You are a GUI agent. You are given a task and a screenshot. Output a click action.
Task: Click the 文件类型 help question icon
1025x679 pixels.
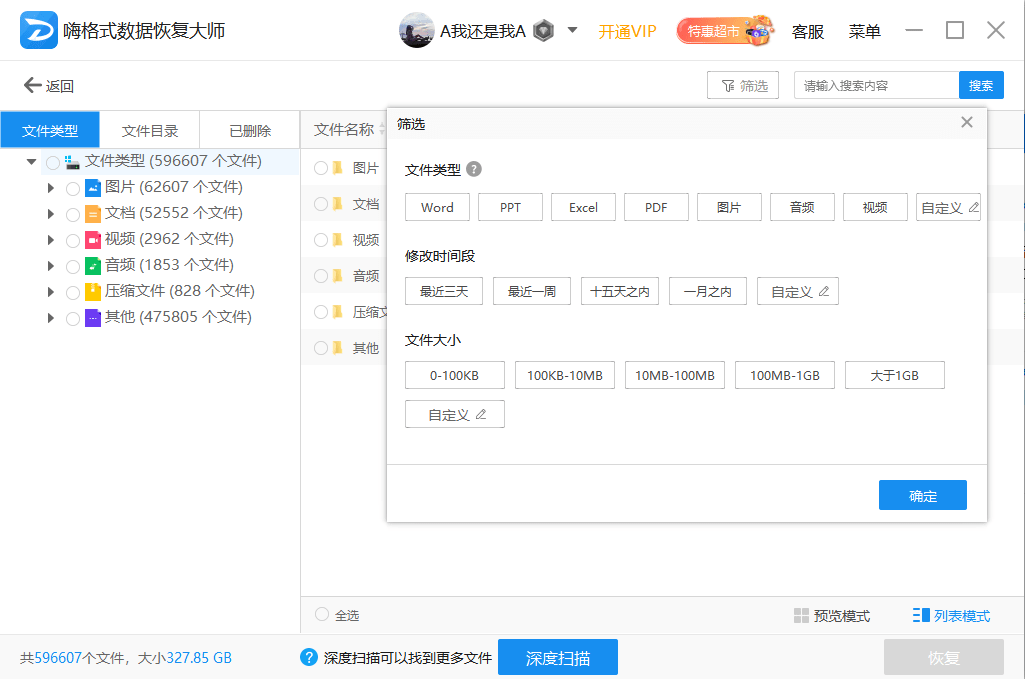tap(474, 169)
